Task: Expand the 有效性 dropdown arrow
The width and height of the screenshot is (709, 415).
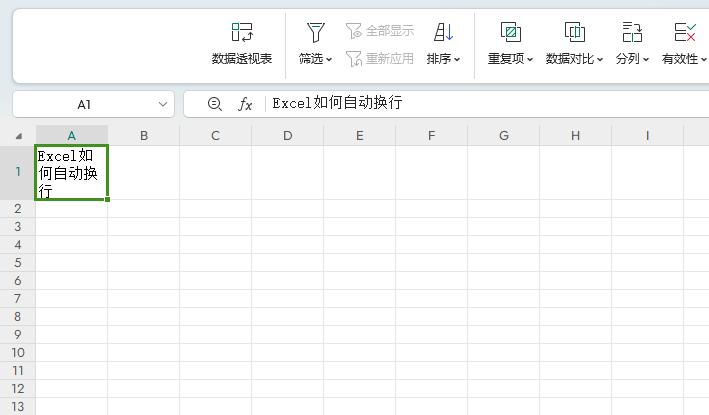Action: pos(704,59)
